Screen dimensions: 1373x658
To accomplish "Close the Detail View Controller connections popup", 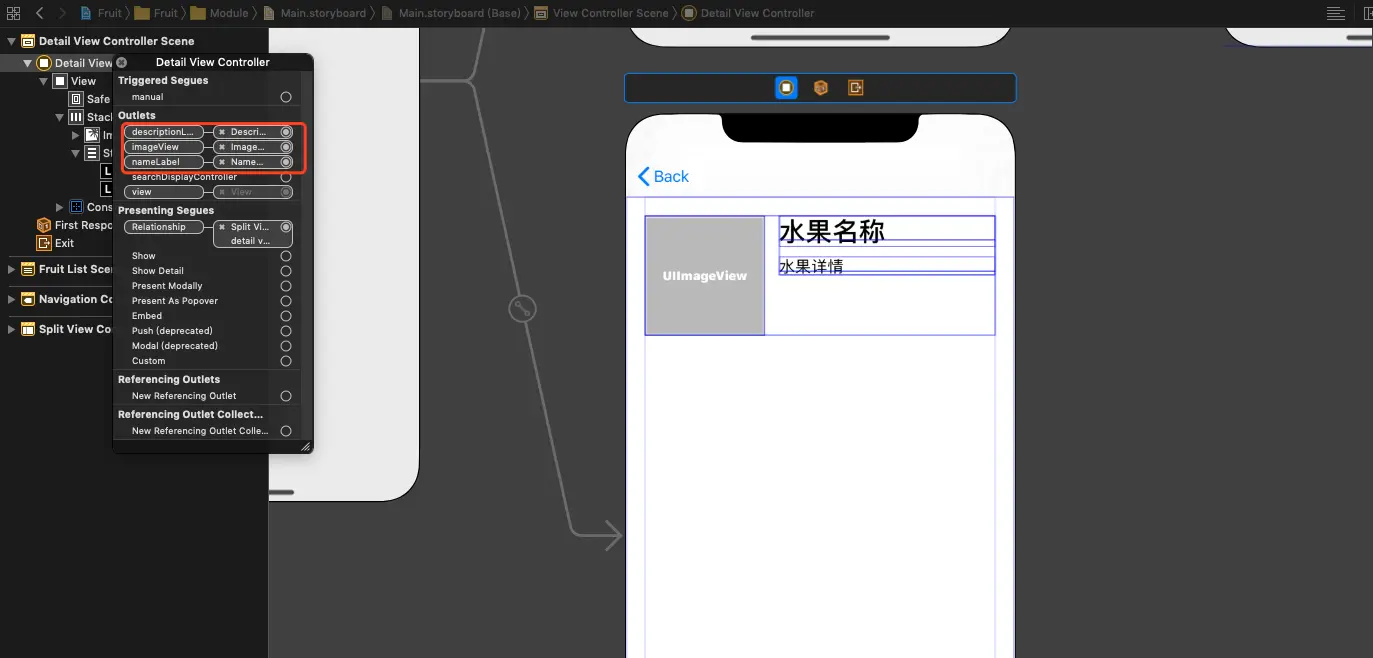I will tap(122, 62).
